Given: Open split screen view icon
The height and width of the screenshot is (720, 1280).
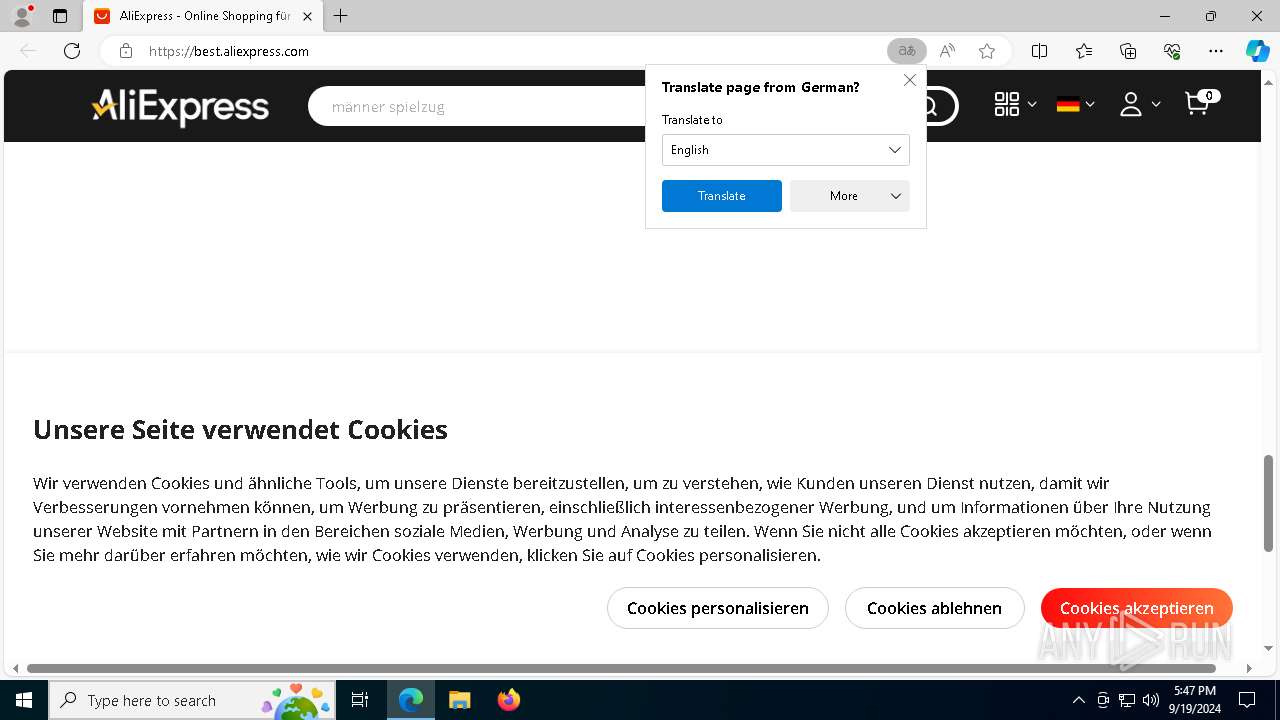Looking at the screenshot, I should 1039,51.
